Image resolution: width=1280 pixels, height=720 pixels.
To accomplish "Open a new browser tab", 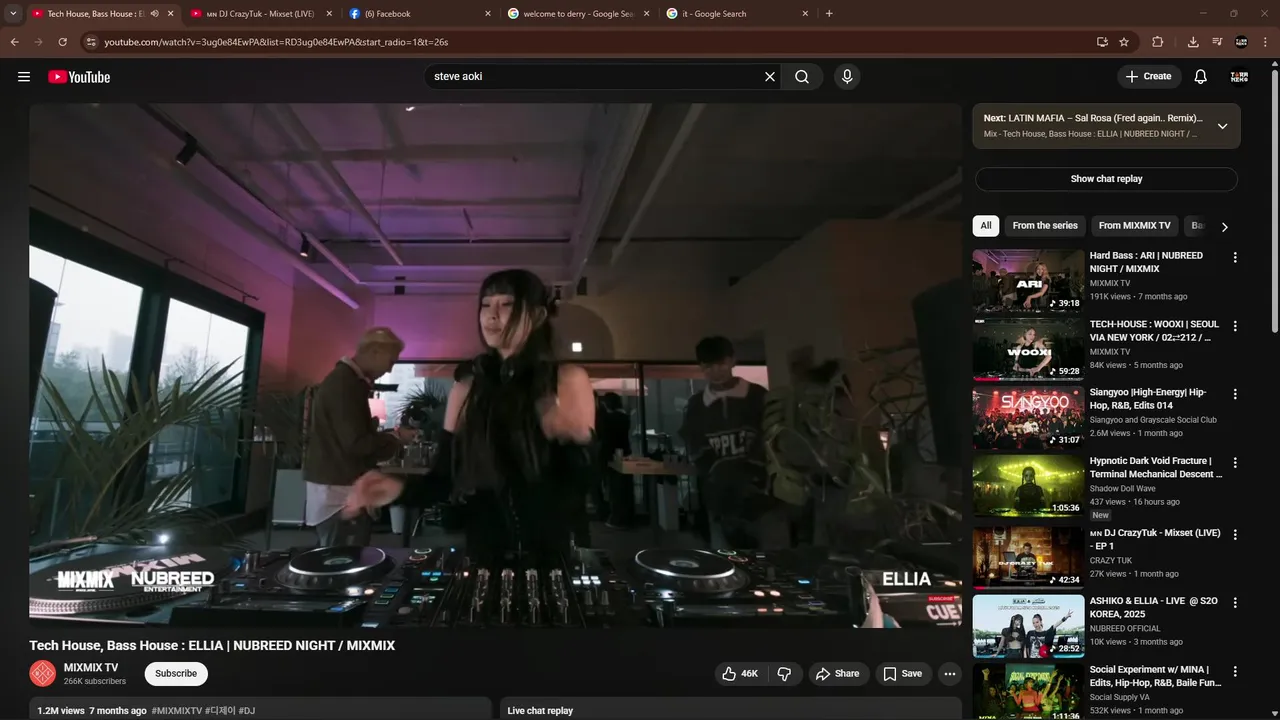I will click(829, 14).
